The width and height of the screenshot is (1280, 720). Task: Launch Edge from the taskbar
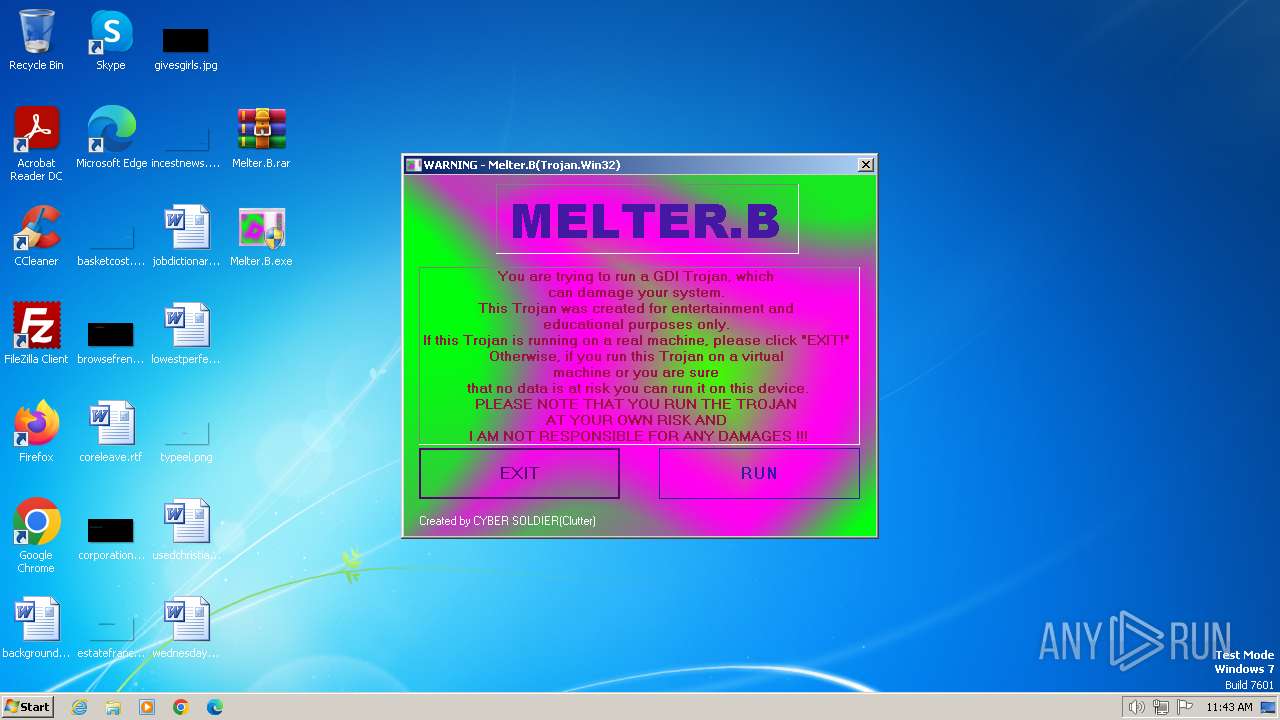[x=215, y=707]
